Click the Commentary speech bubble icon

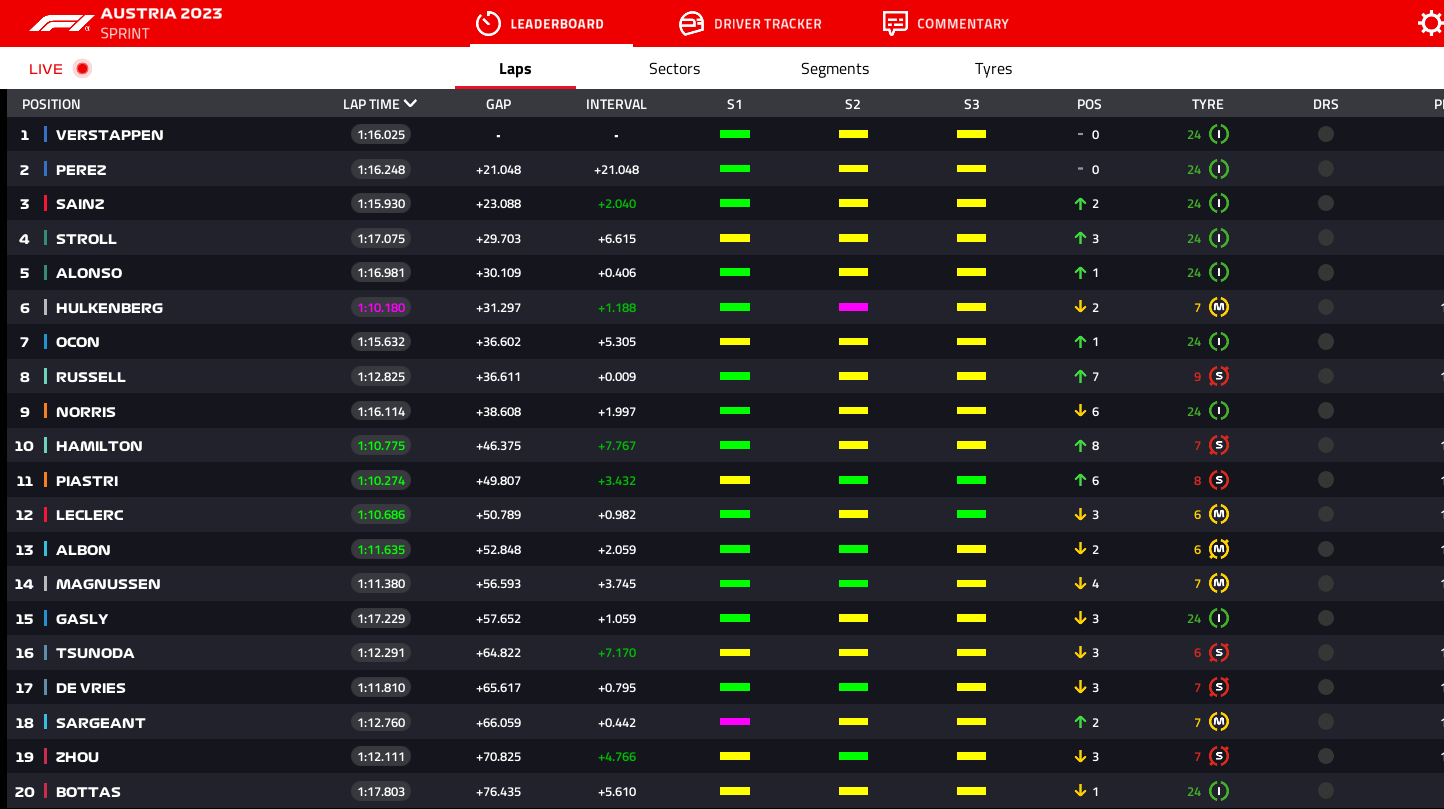[x=895, y=23]
